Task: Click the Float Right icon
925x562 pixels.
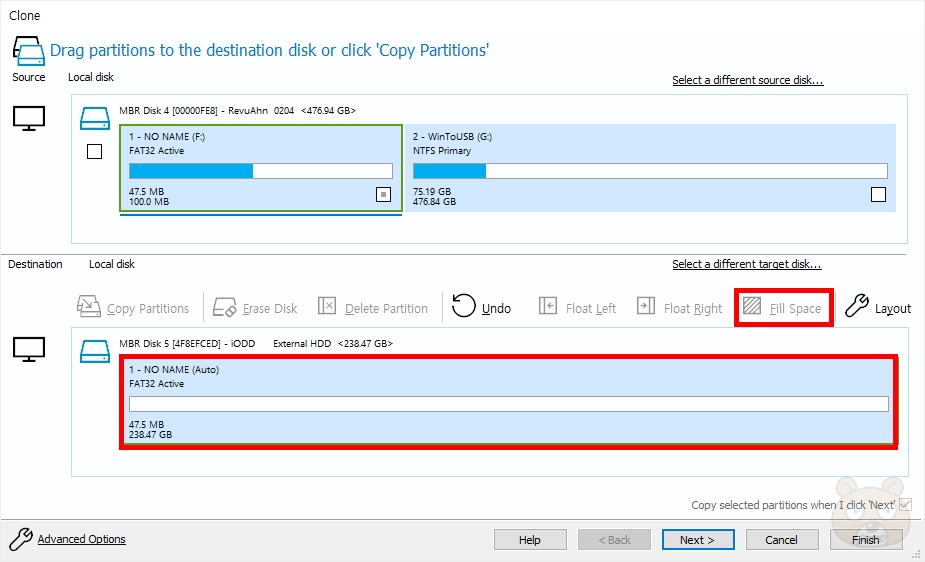Action: tap(646, 306)
